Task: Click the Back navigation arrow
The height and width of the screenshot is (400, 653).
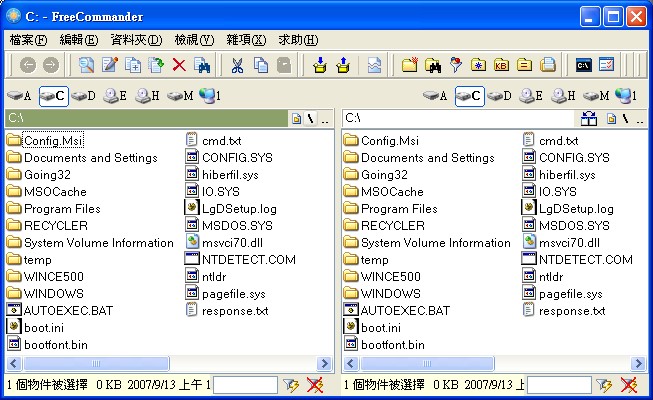Action: click(28, 65)
